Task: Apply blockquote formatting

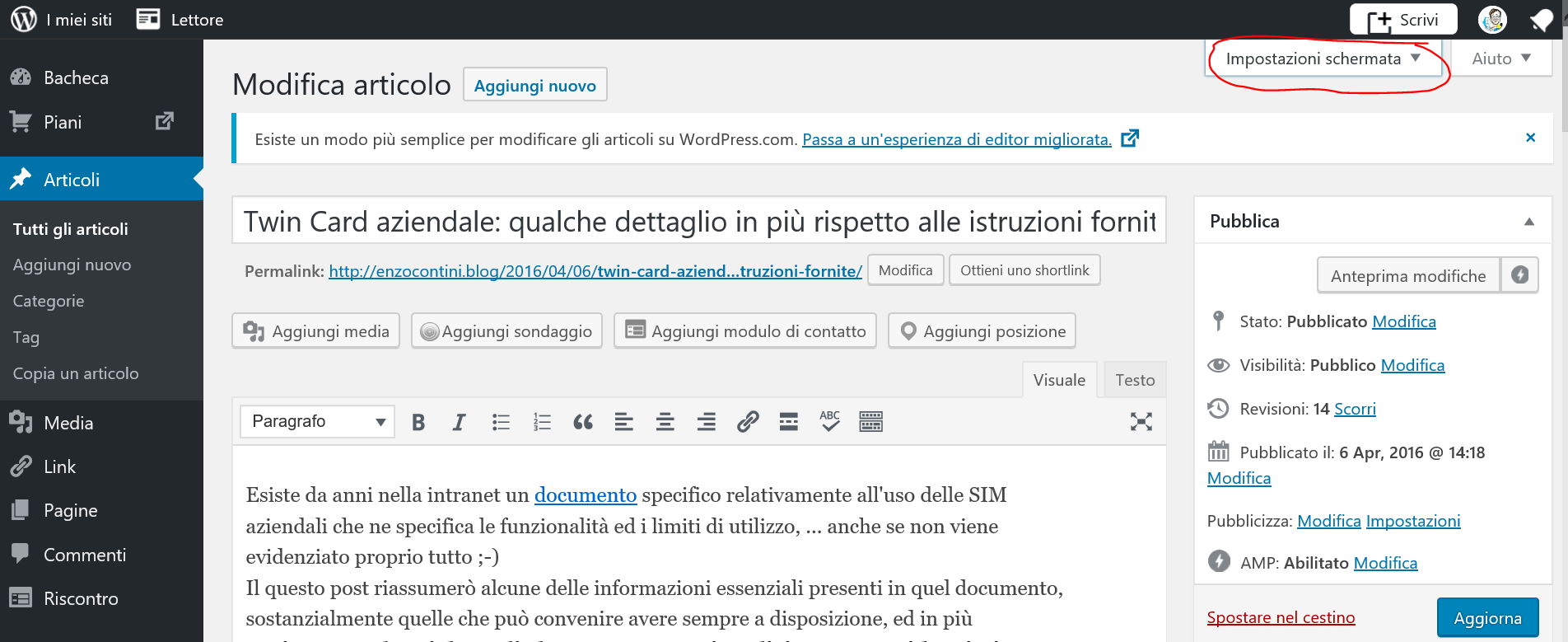Action: point(583,423)
